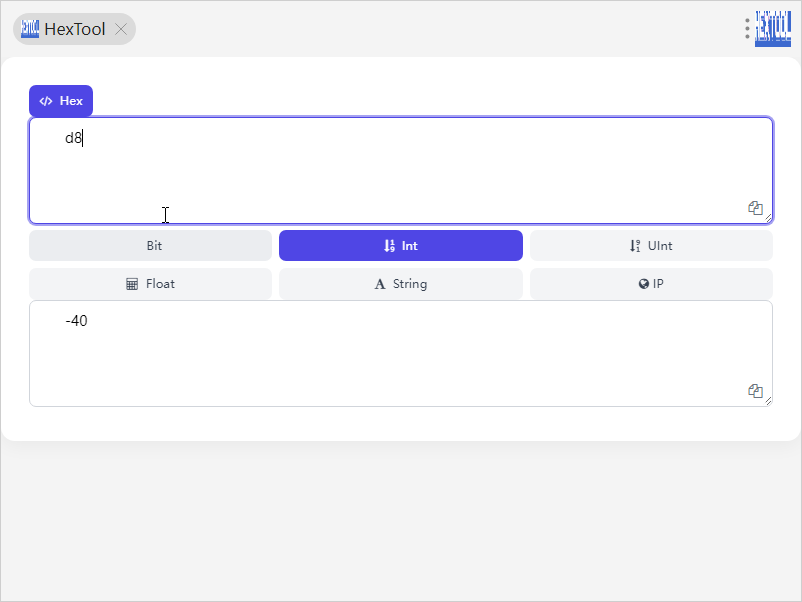Image resolution: width=802 pixels, height=602 pixels.
Task: Click the HexTool logo at top right
Action: 773,28
